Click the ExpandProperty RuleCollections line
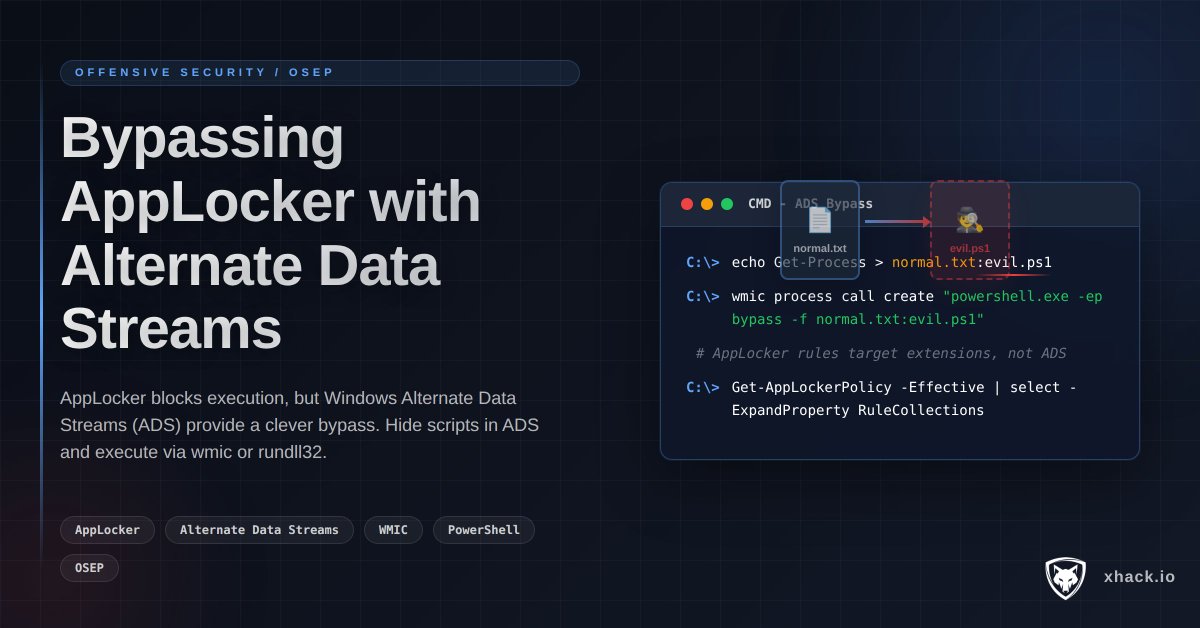Image resolution: width=1200 pixels, height=628 pixels. pyautogui.click(x=858, y=410)
